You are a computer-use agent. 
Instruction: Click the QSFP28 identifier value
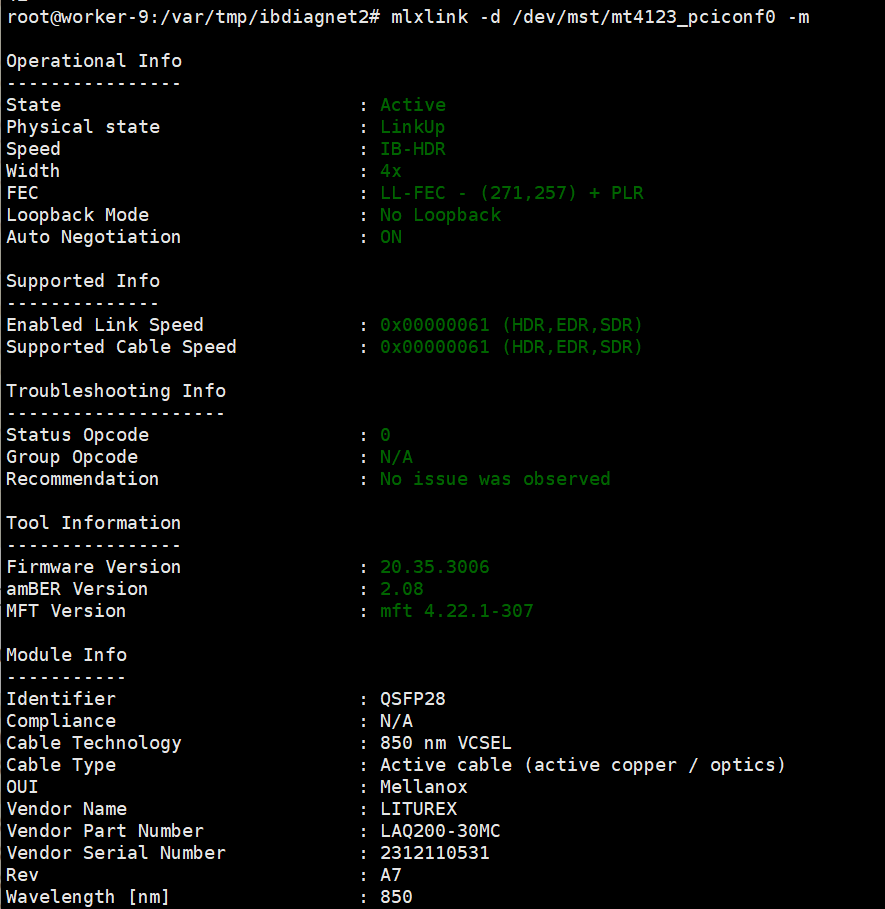click(413, 699)
